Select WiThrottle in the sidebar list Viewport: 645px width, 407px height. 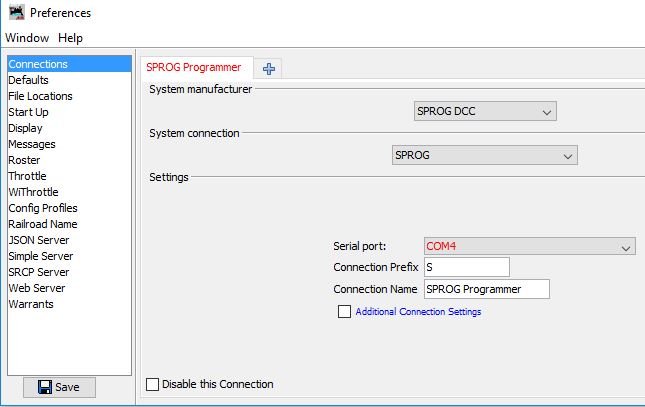click(33, 192)
